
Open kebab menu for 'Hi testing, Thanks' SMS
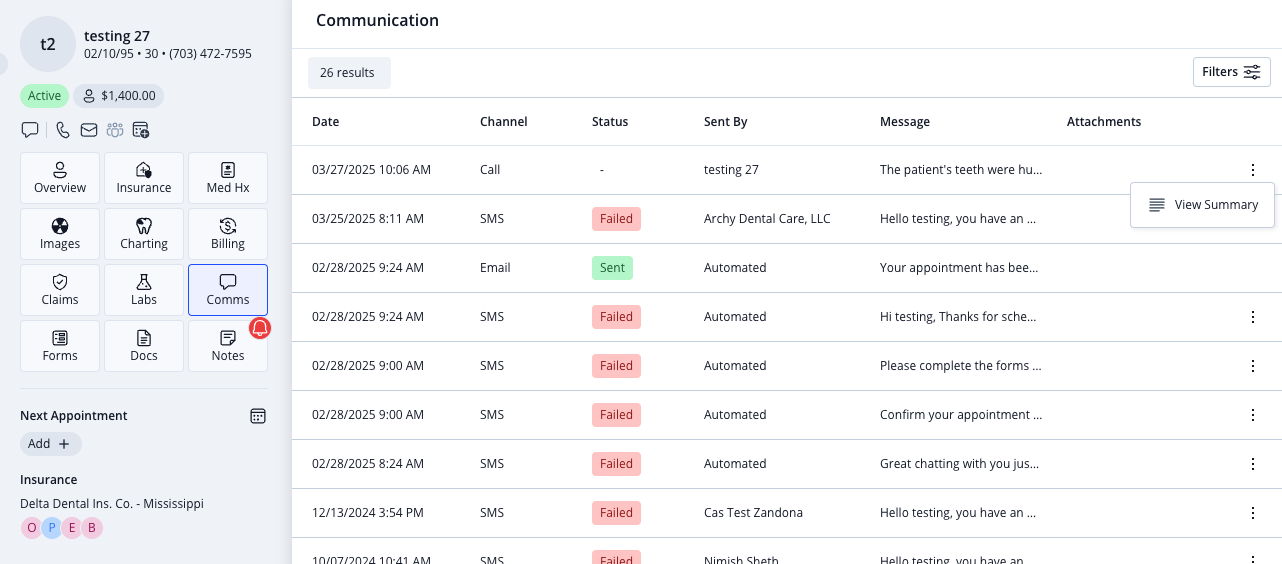pos(1253,317)
